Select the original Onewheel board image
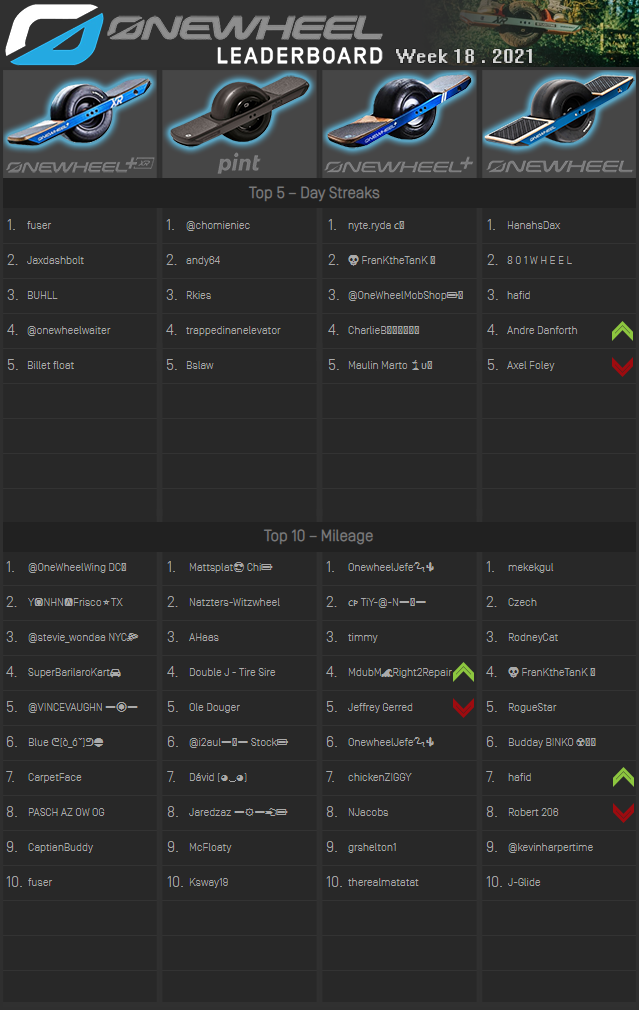 tap(558, 124)
